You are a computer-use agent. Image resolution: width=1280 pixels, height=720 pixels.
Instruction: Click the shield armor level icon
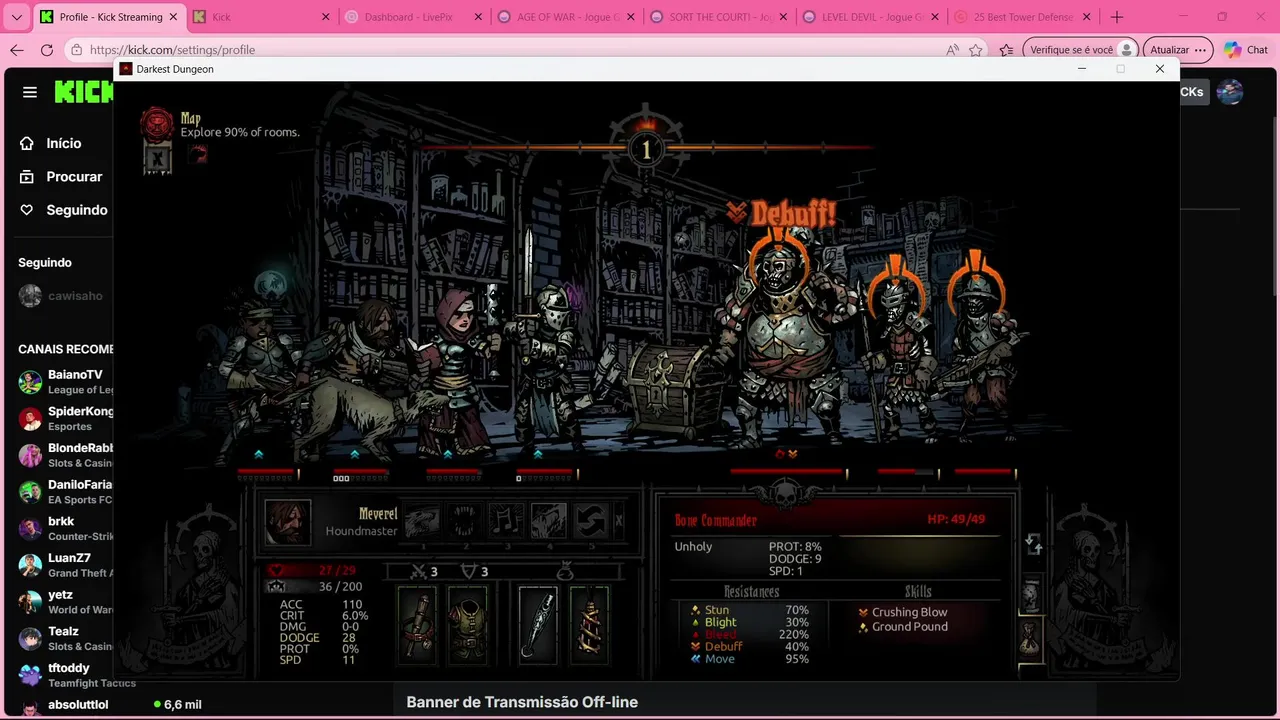468,572
